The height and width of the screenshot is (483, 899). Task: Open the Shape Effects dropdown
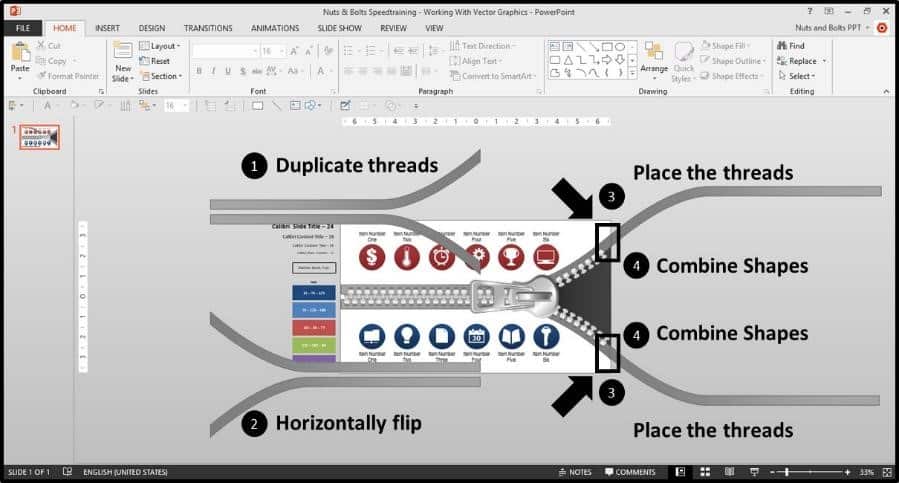(x=732, y=76)
